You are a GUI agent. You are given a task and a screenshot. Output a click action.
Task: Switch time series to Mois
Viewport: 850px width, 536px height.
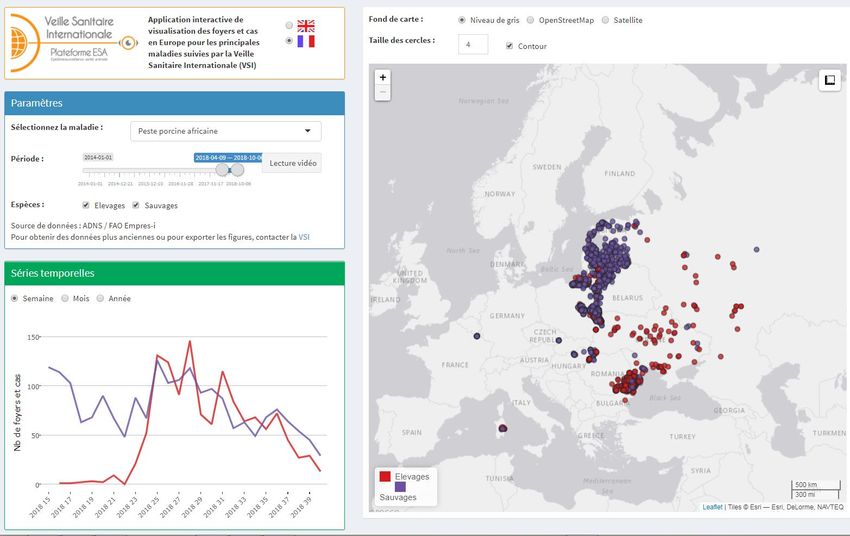point(65,298)
